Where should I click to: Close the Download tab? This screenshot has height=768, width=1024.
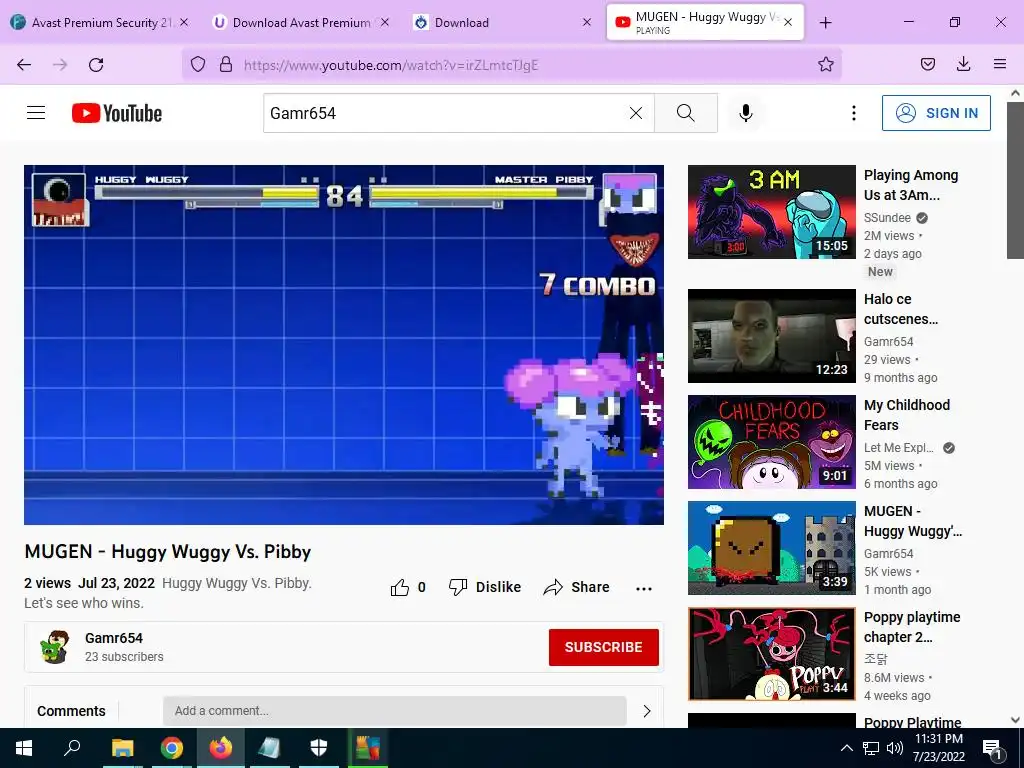pyautogui.click(x=586, y=22)
